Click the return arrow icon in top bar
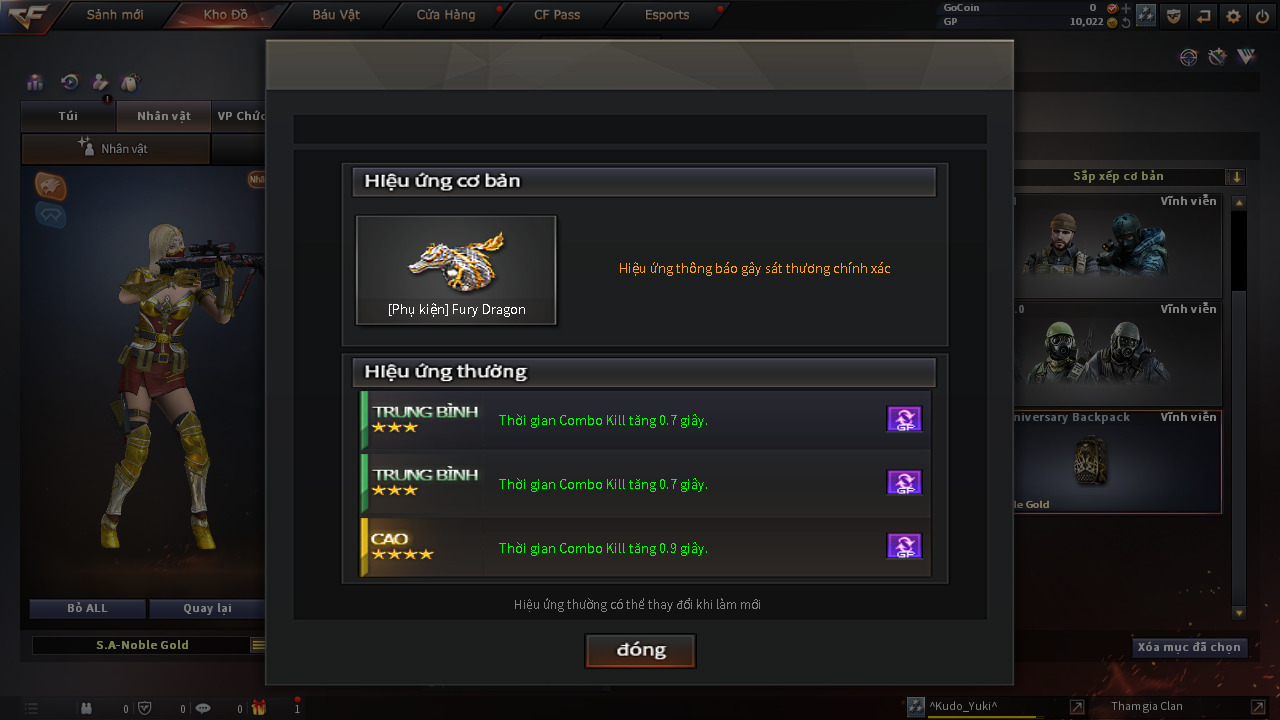Image resolution: width=1280 pixels, height=720 pixels. 1204,15
